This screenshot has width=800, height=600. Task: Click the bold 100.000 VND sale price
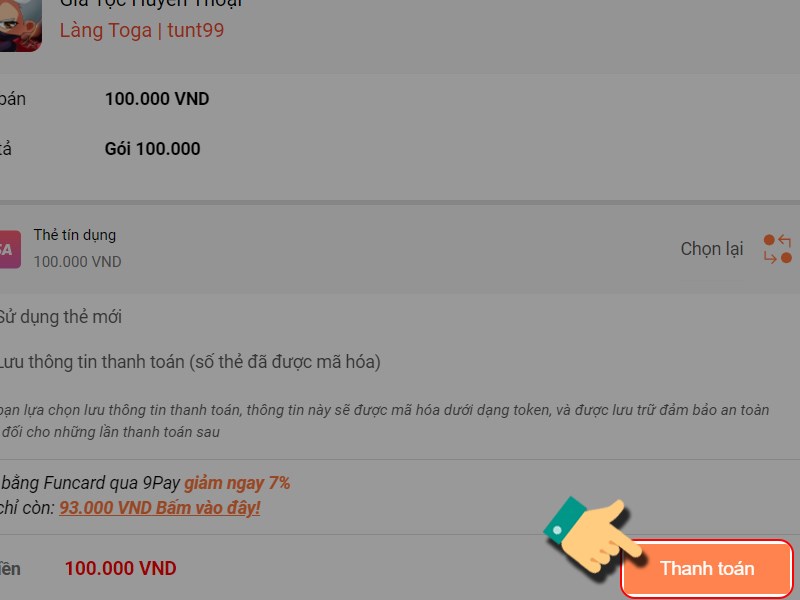pyautogui.click(x=157, y=99)
